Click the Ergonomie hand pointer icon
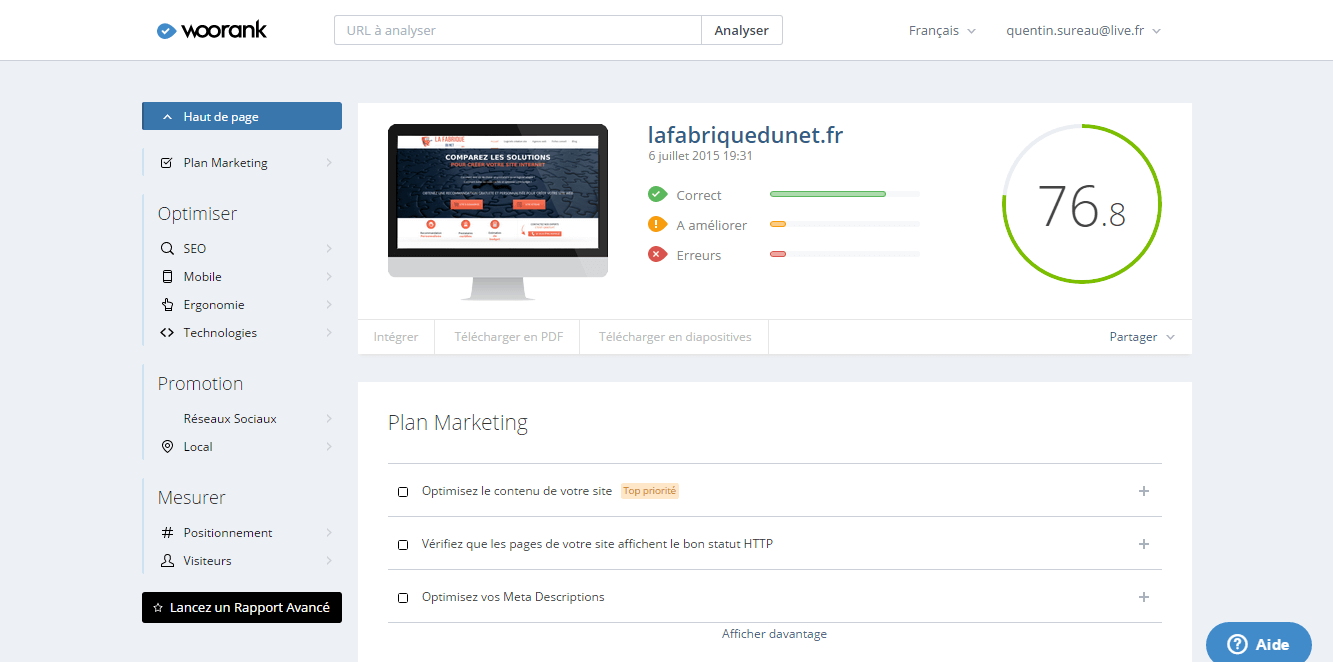Image resolution: width=1333 pixels, height=662 pixels. pos(167,305)
